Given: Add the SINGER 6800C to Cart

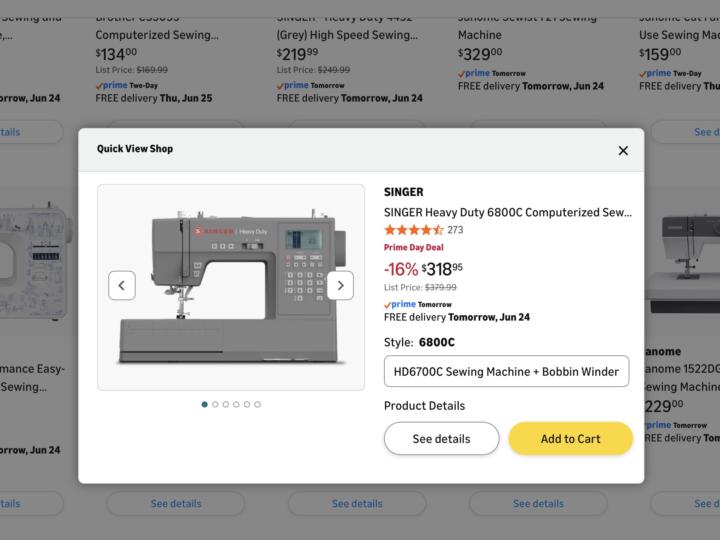Looking at the screenshot, I should coord(570,439).
